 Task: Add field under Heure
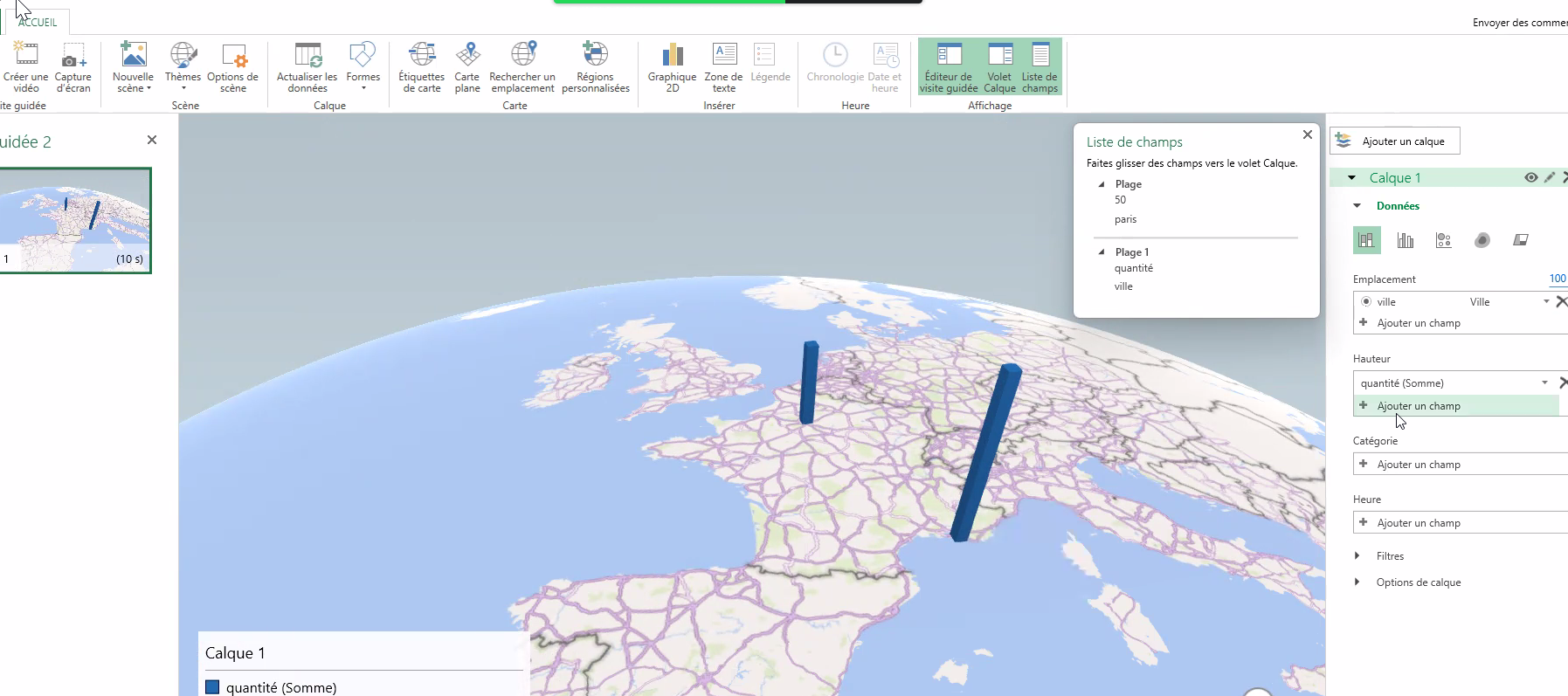[x=1461, y=523]
